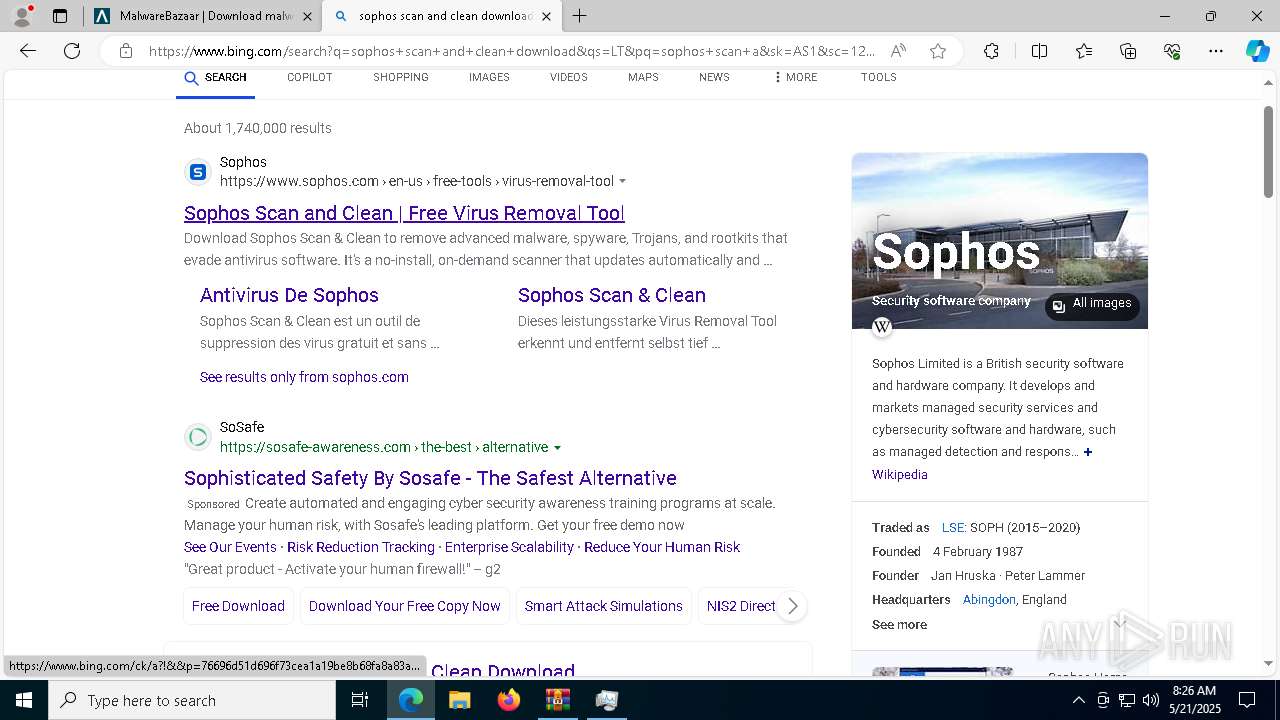Open Edge Settings and more menu

click(1216, 51)
